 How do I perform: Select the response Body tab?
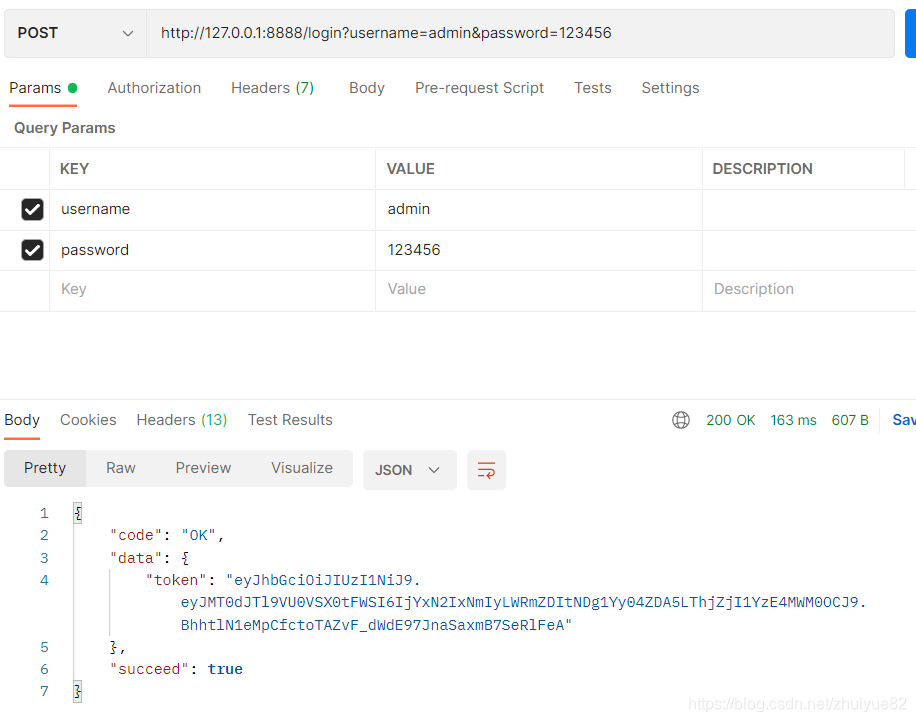pos(22,420)
